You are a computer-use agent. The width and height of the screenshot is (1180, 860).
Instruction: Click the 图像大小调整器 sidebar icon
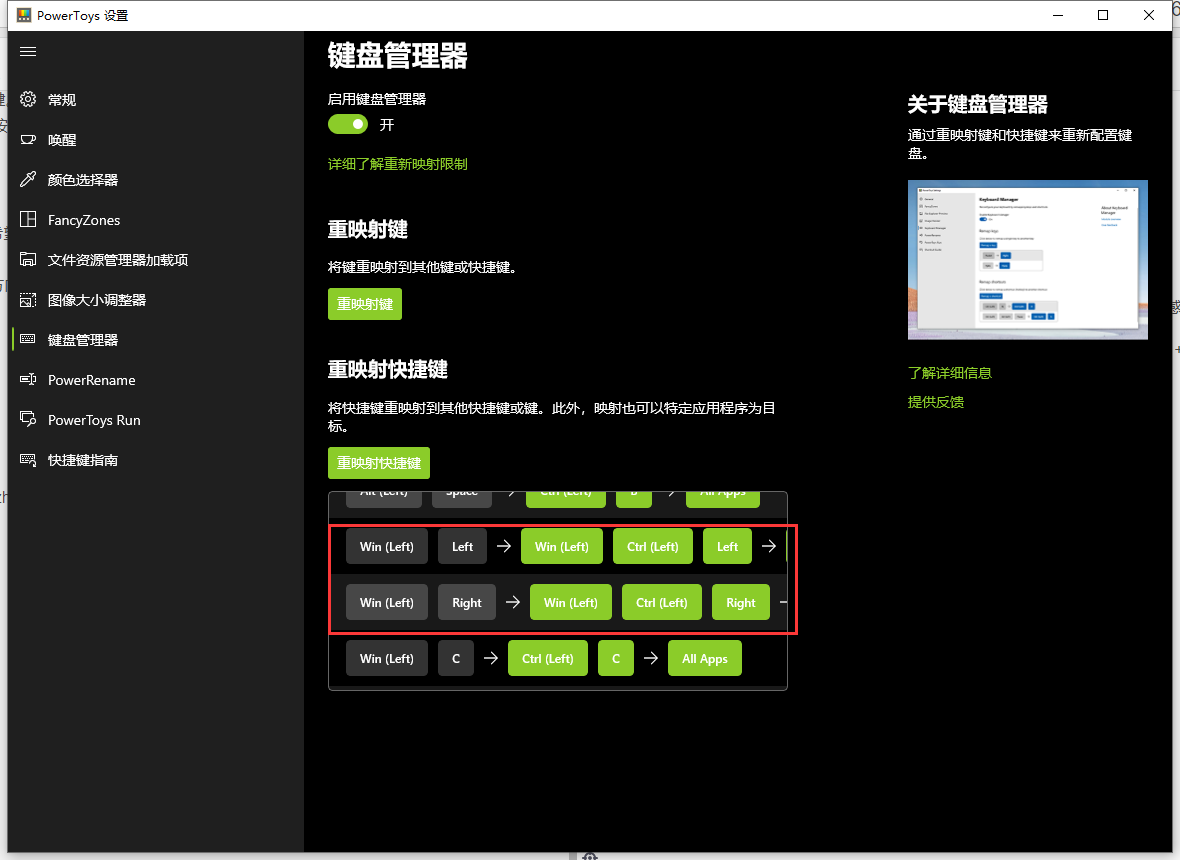coord(28,299)
